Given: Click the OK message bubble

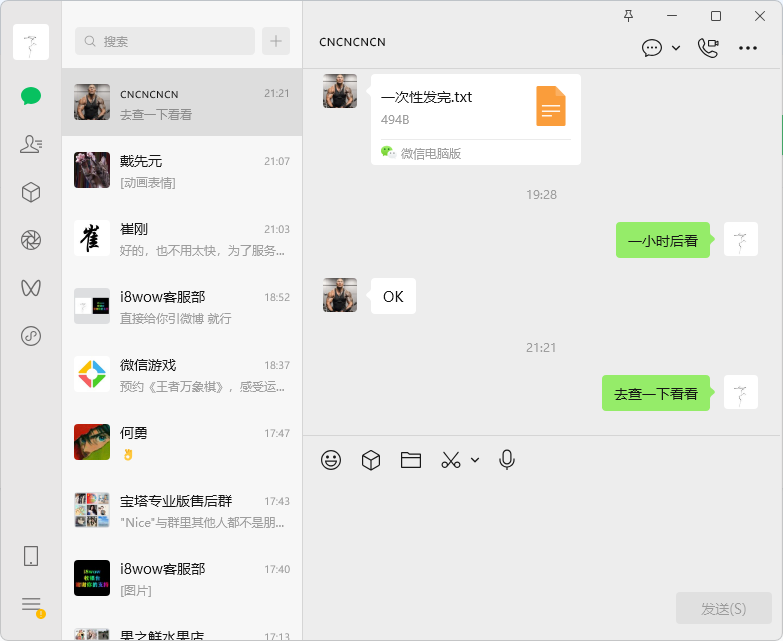Looking at the screenshot, I should [x=393, y=296].
